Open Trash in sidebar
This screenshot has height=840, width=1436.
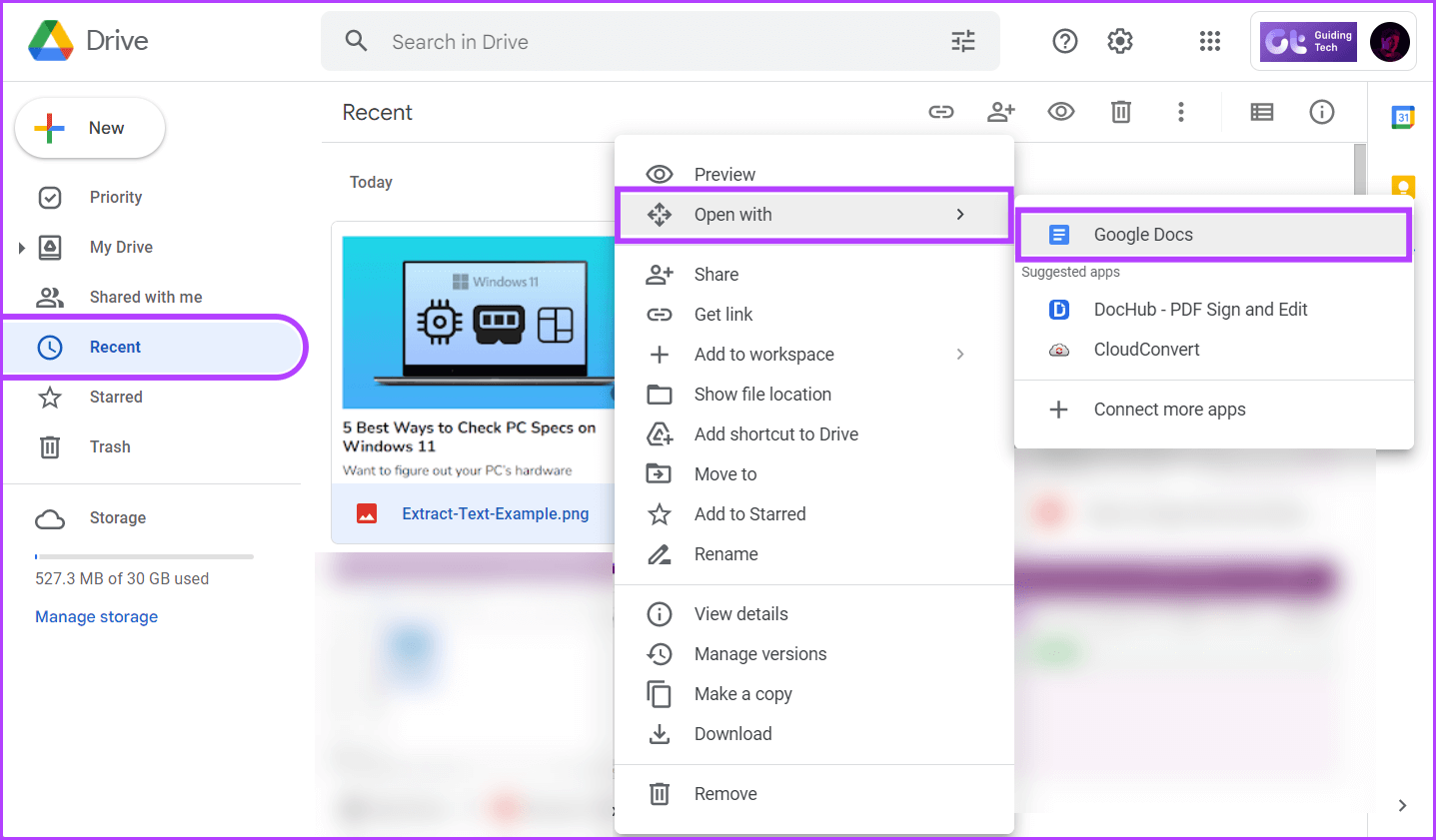pyautogui.click(x=110, y=446)
